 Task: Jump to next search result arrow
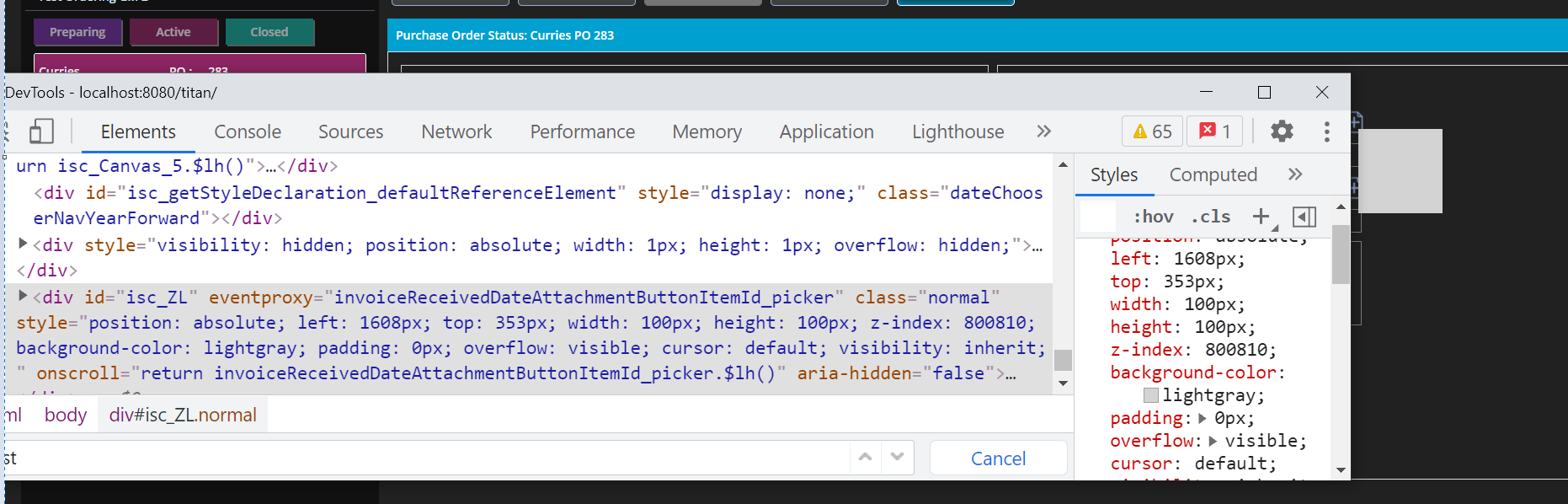(x=897, y=457)
